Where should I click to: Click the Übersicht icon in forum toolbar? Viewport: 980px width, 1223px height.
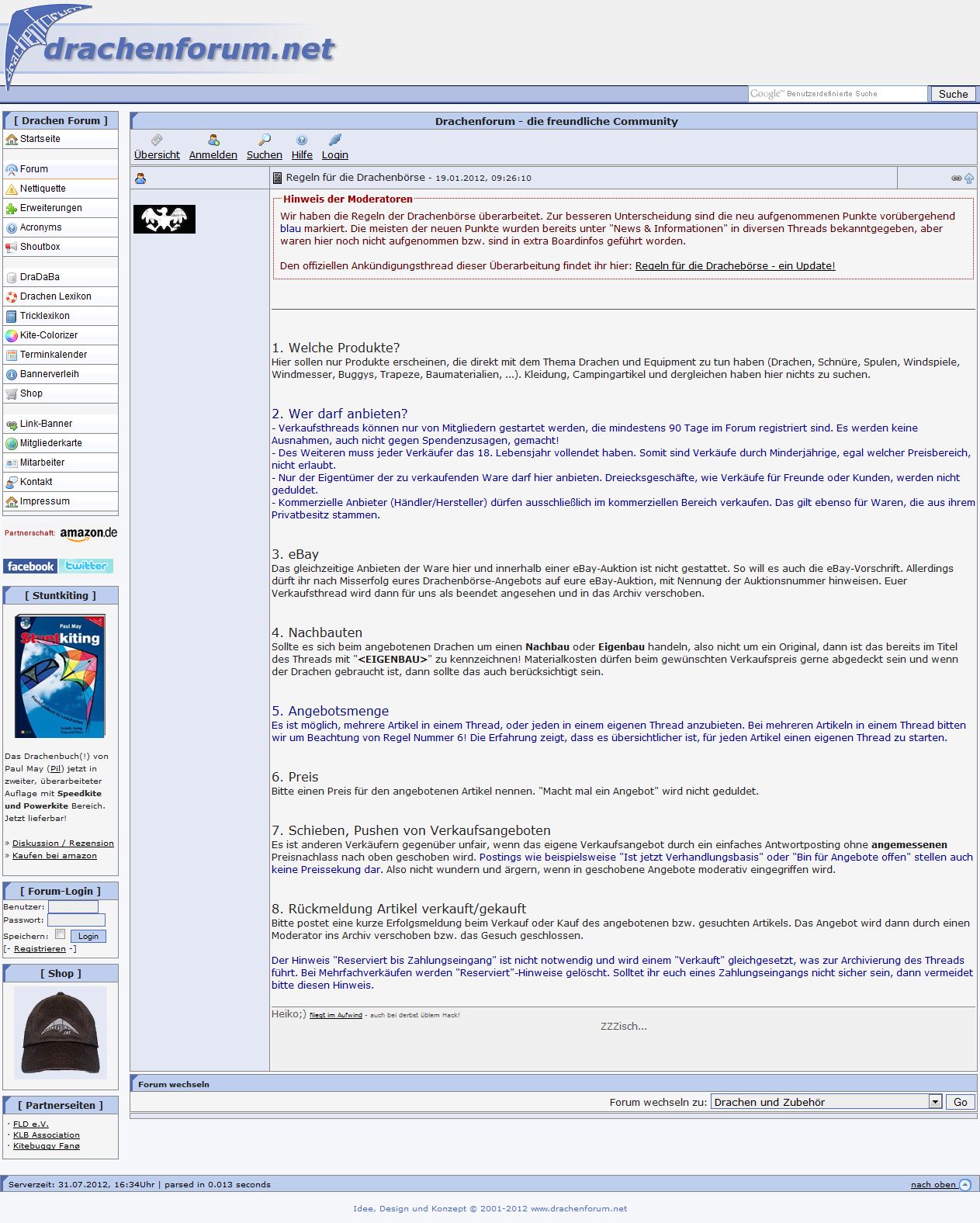coord(157,140)
